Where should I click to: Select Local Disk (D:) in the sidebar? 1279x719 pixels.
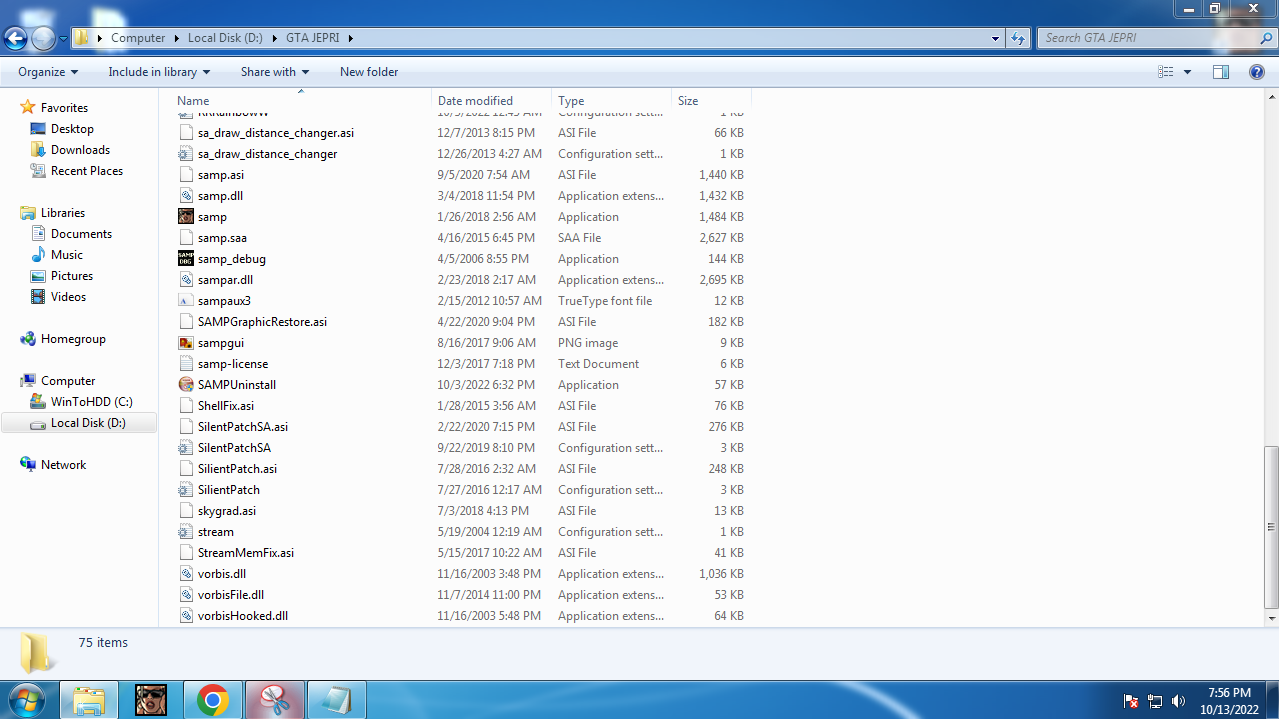click(x=79, y=423)
